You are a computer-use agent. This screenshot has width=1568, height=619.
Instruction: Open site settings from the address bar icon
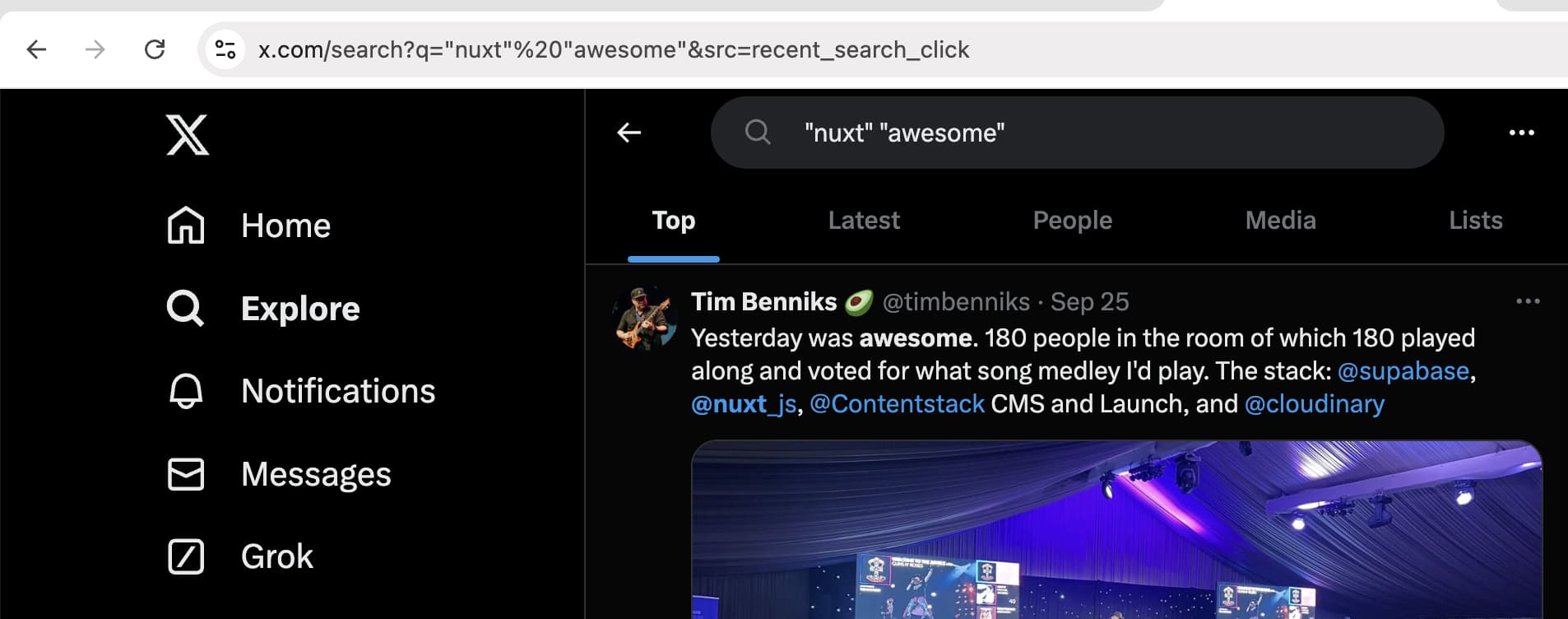226,49
